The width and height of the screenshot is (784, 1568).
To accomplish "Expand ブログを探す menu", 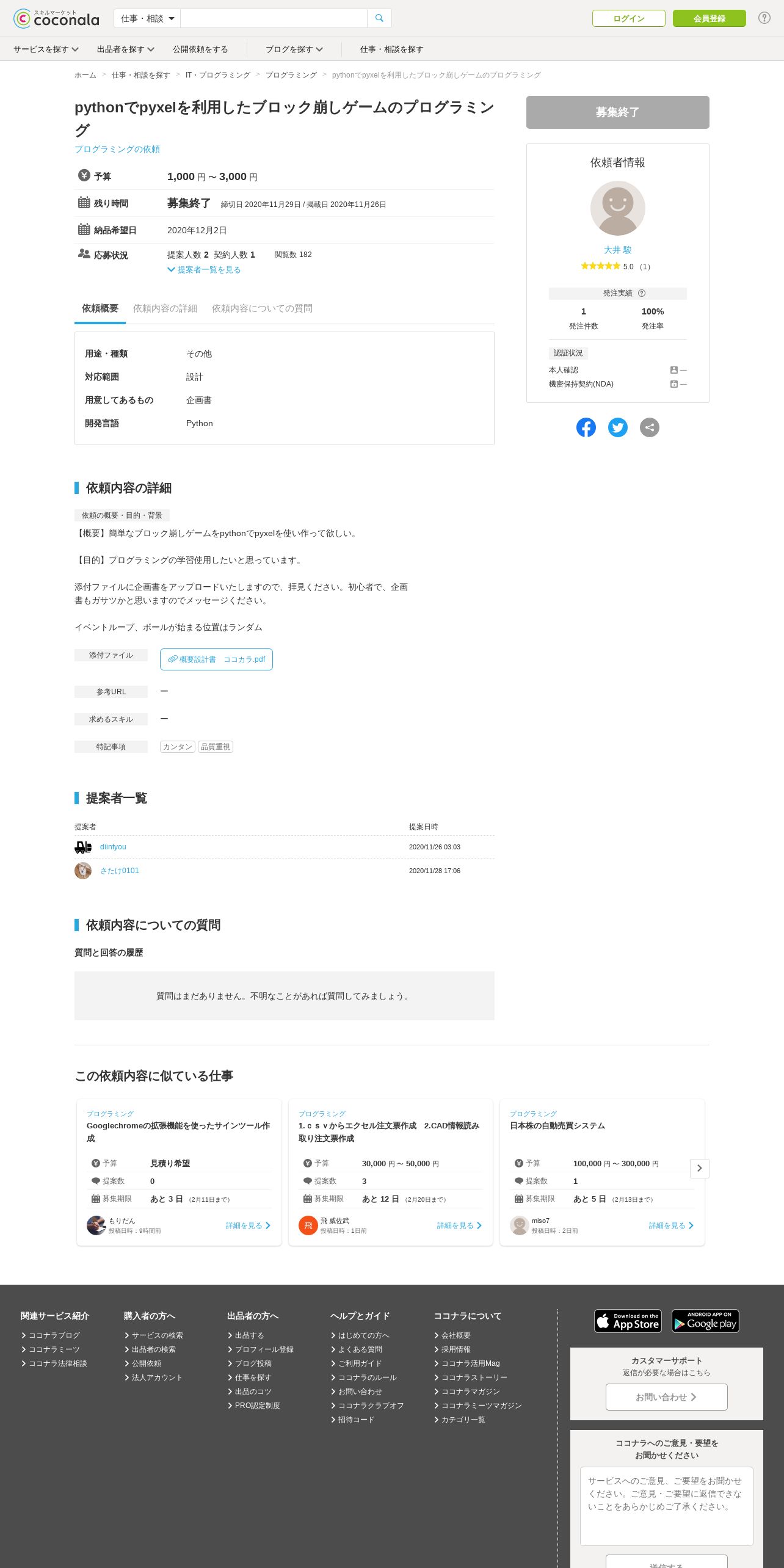I will (294, 49).
